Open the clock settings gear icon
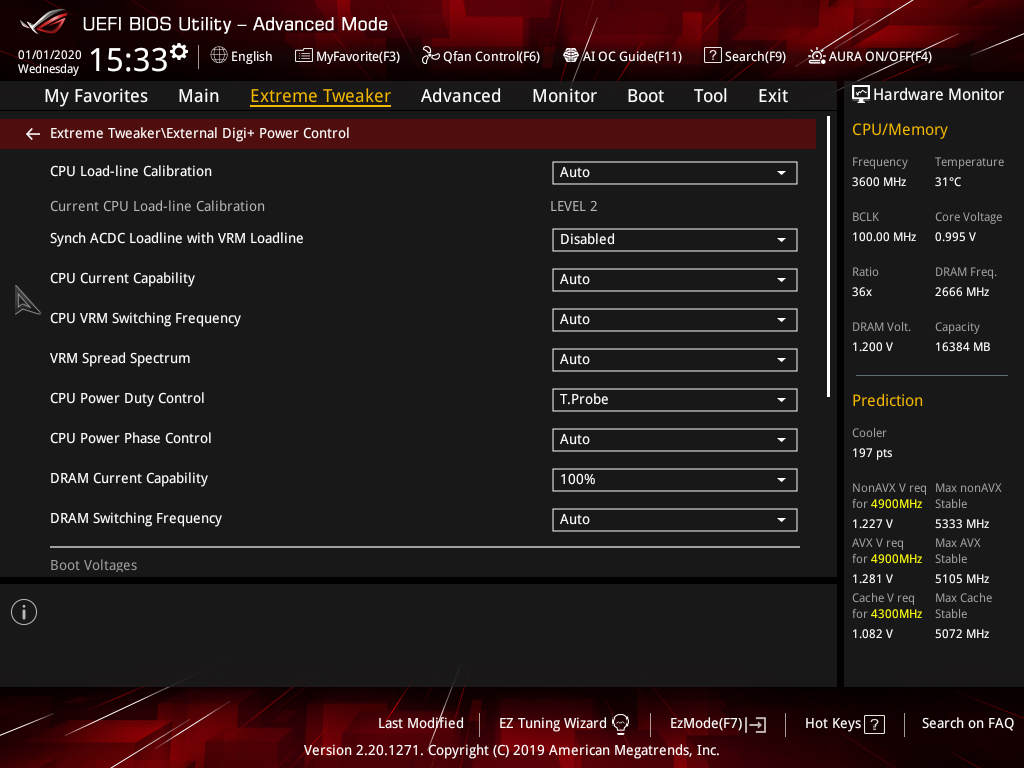 click(179, 52)
